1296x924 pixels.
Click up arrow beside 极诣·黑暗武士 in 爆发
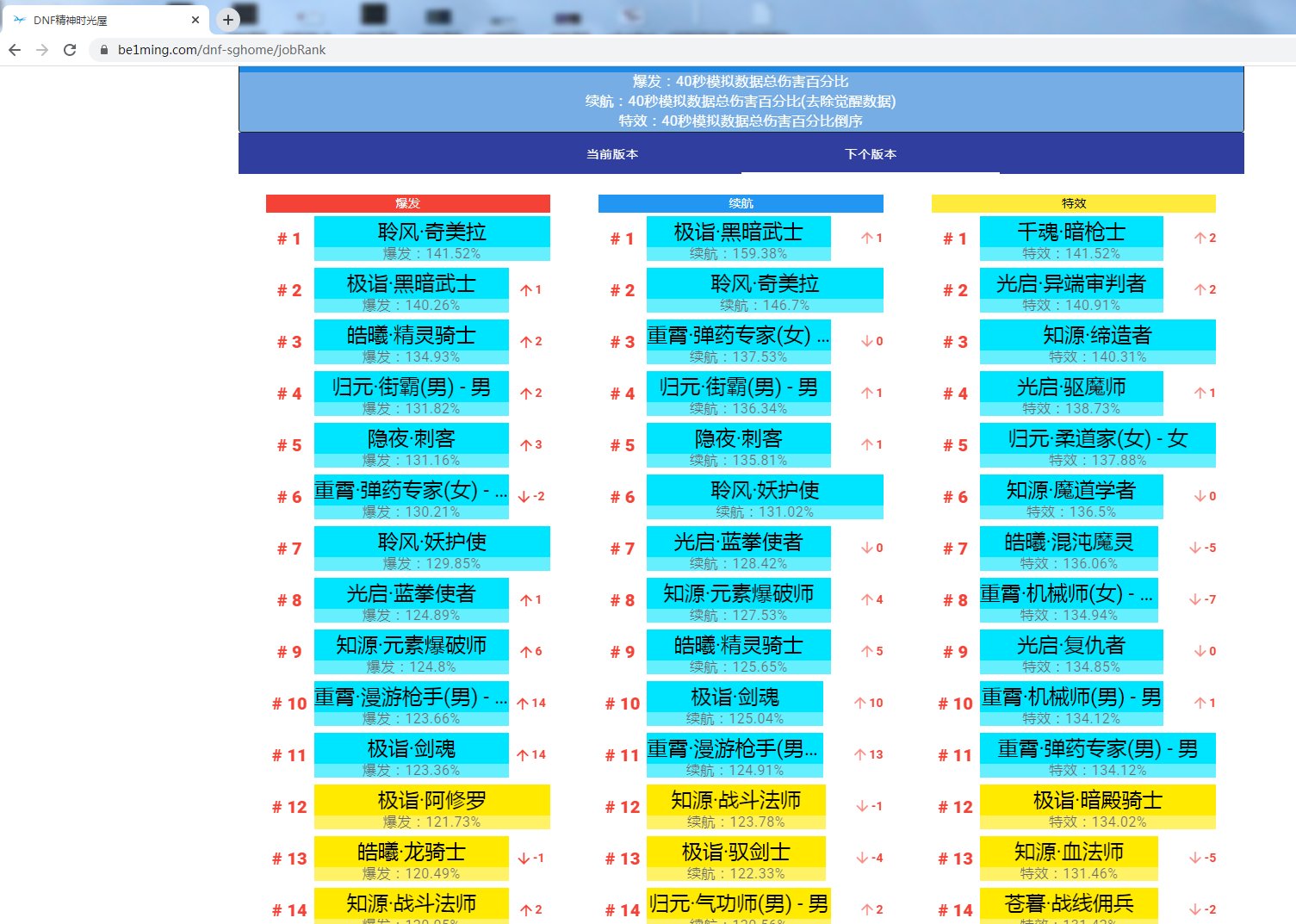coord(525,290)
